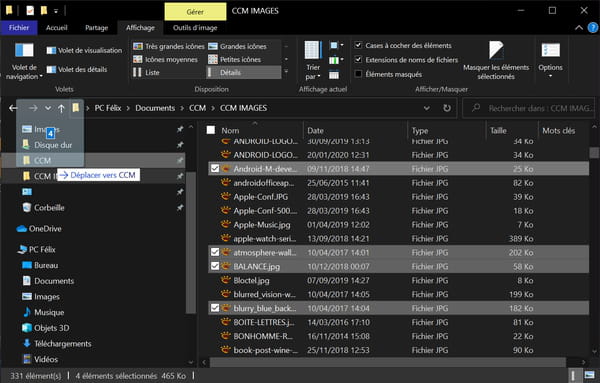The height and width of the screenshot is (383, 600).
Task: Open Téléchargements folder in sidebar
Action: [57, 344]
